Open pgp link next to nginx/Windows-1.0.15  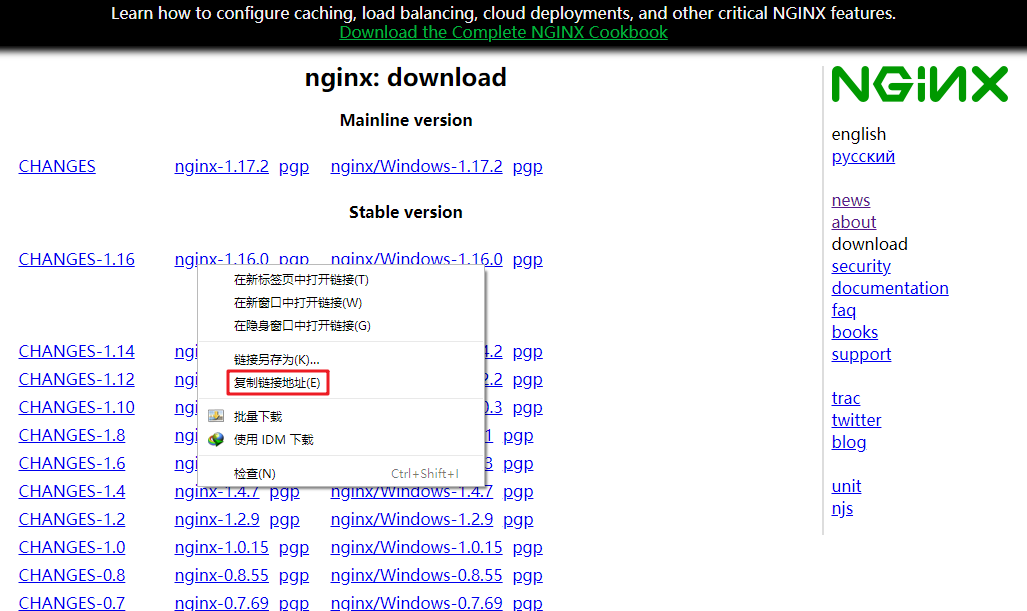click(x=527, y=547)
